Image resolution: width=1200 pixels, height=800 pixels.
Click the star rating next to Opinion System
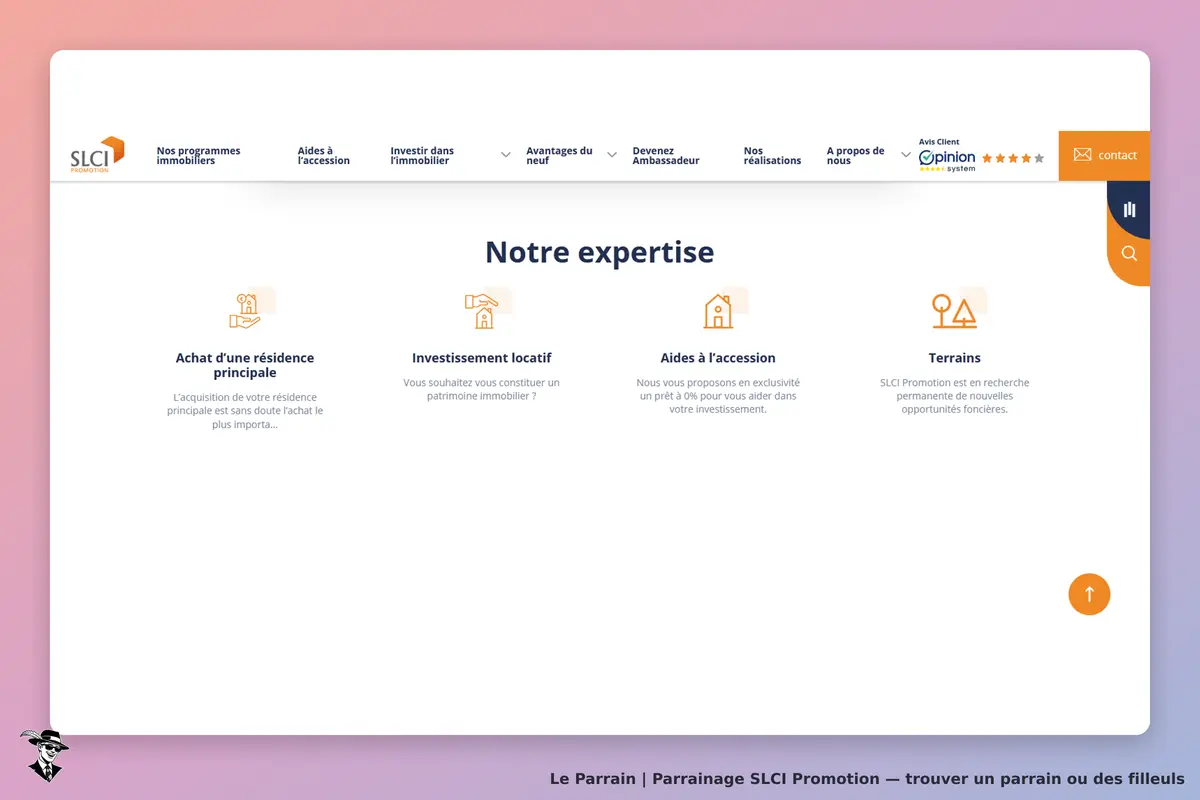point(1013,158)
